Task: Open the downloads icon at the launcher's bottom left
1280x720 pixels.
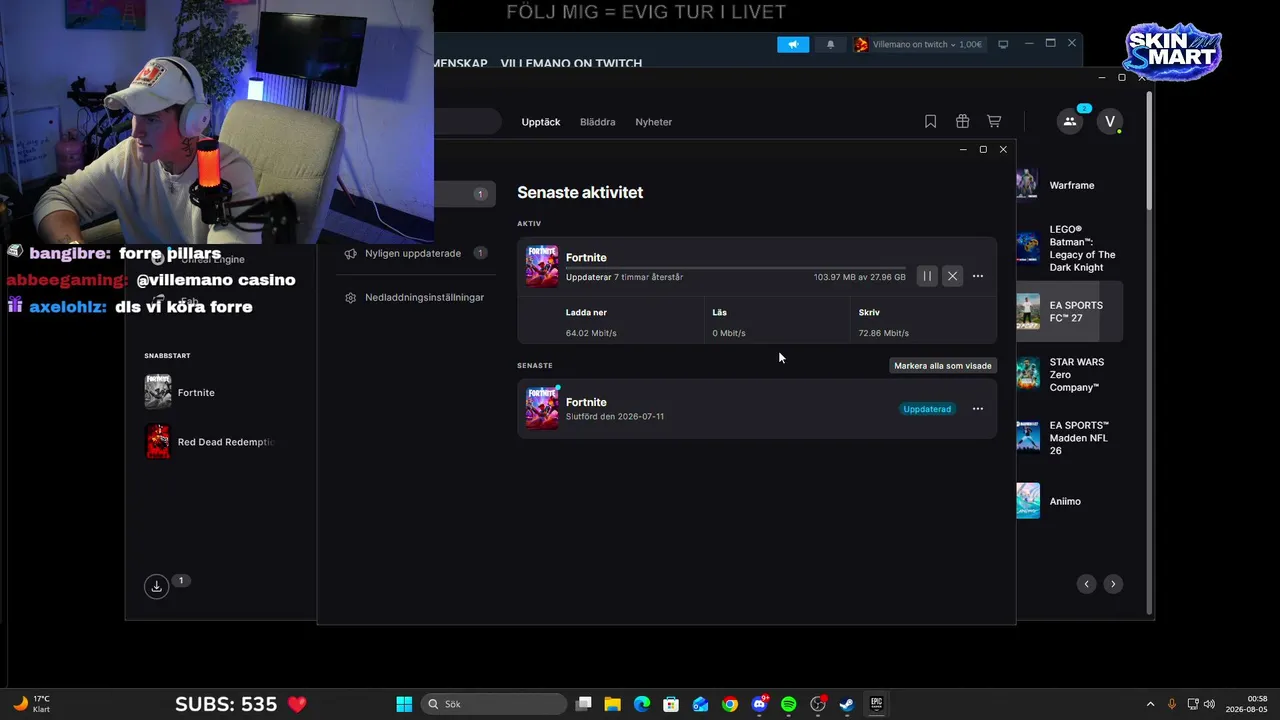Action: pyautogui.click(x=156, y=587)
